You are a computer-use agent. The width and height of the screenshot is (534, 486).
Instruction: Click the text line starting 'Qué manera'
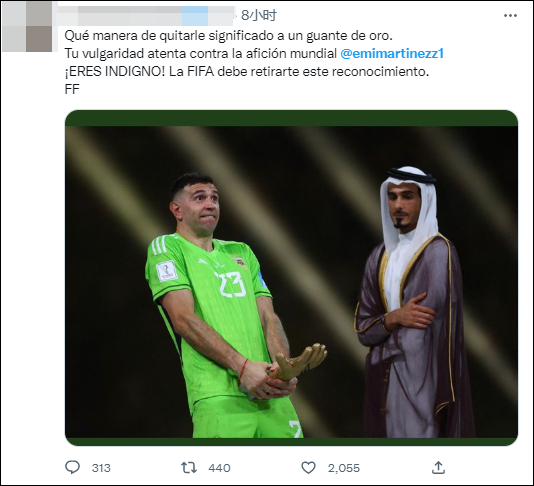pyautogui.click(x=229, y=36)
